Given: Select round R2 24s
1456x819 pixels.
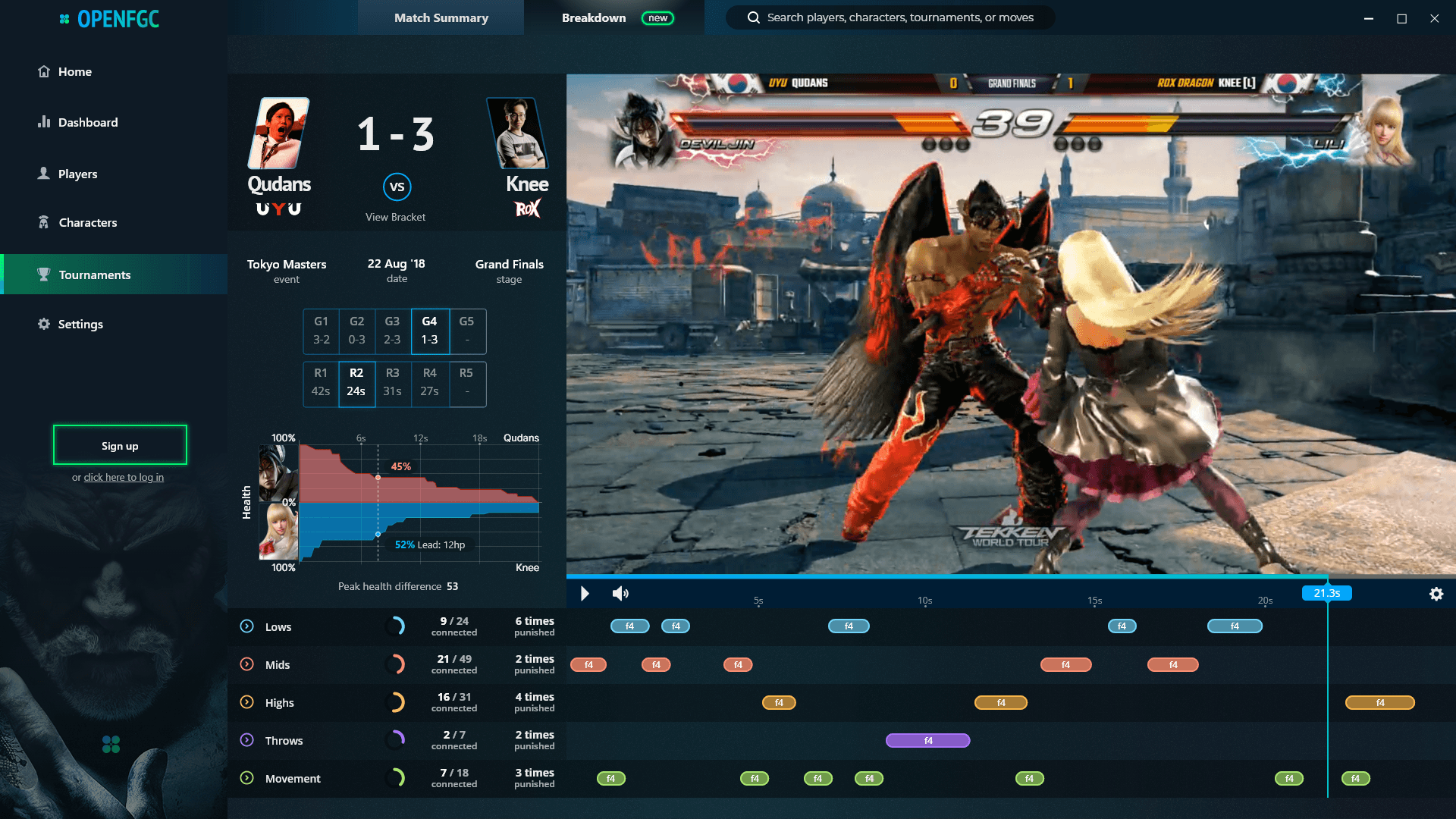Looking at the screenshot, I should [x=356, y=383].
